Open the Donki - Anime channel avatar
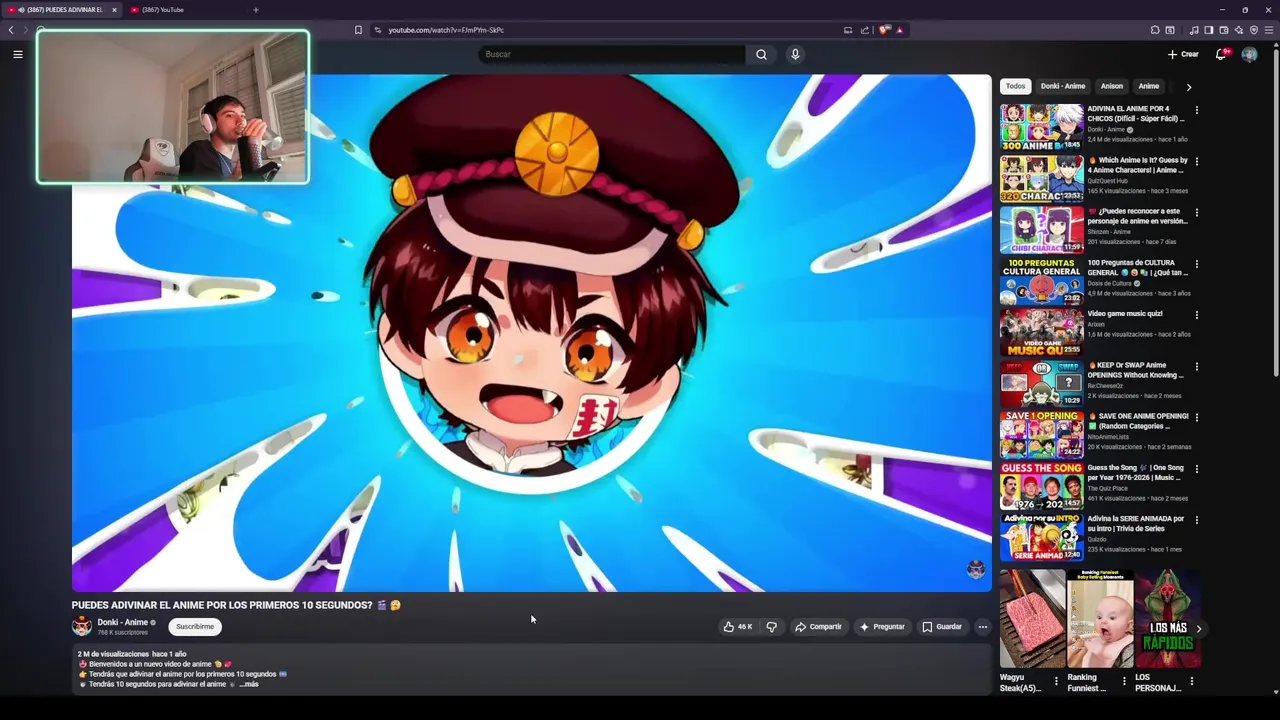The width and height of the screenshot is (1280, 720). [82, 626]
